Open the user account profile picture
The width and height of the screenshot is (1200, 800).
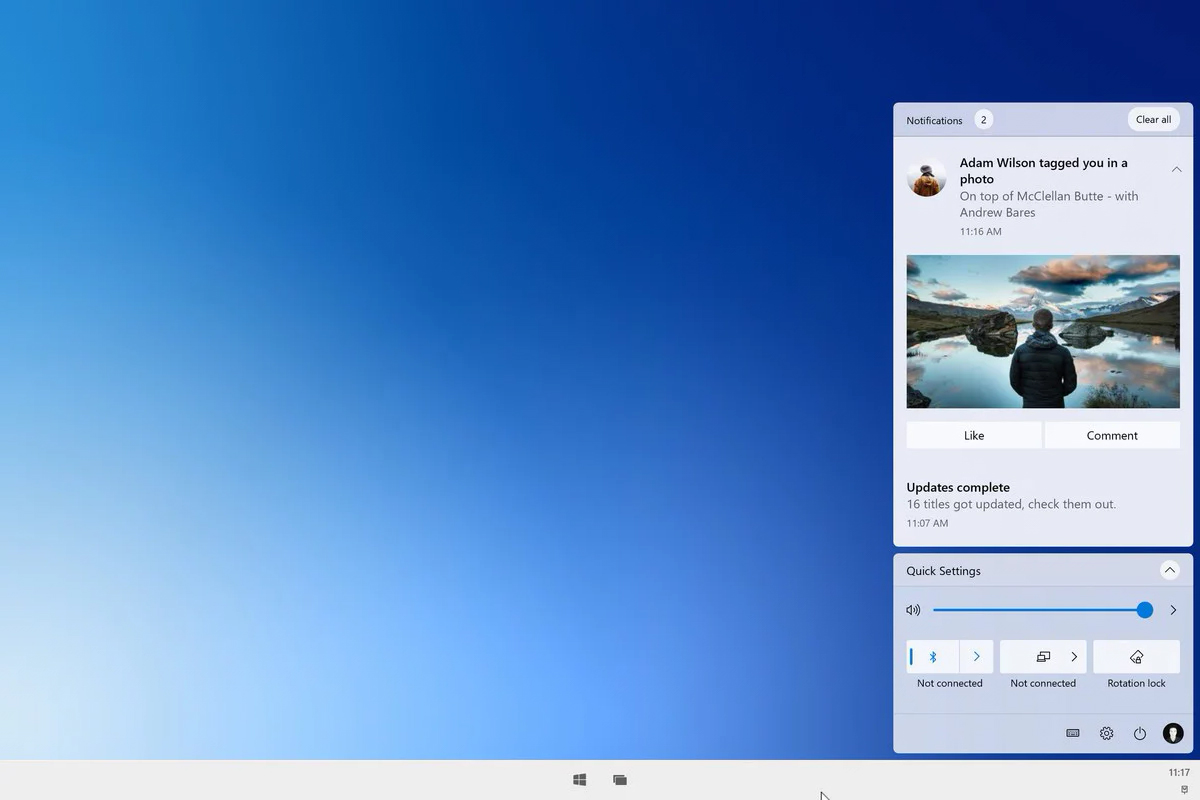[x=1173, y=733]
